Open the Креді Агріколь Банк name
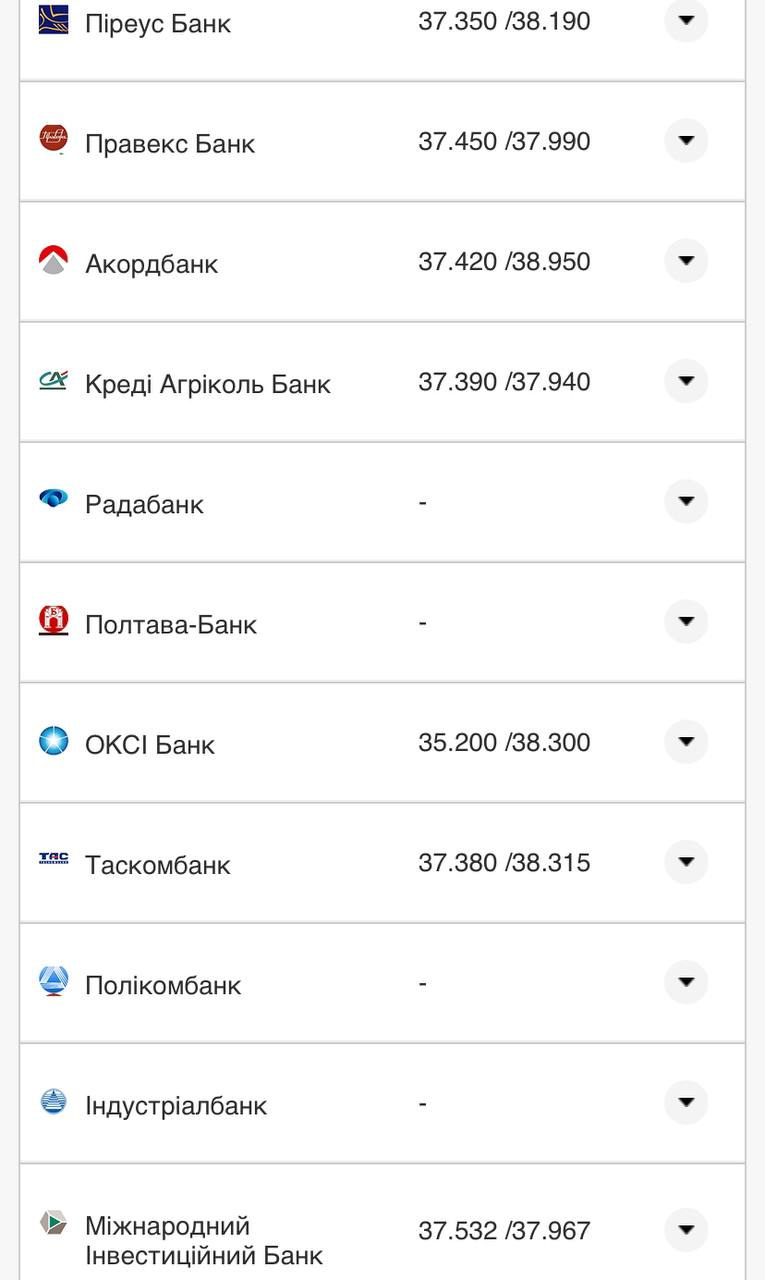Viewport: 765px width, 1280px height. tap(208, 384)
